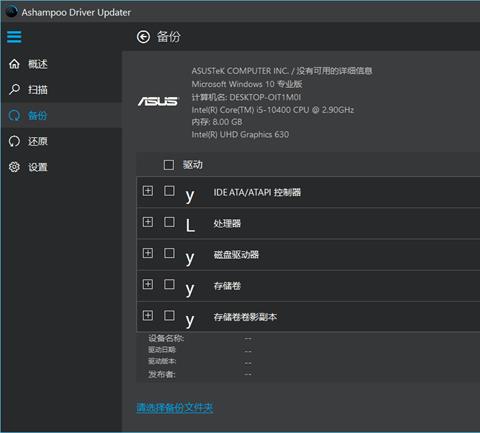The height and width of the screenshot is (433, 480).
Task: Click the 计算机名 DESKTOP-OIT1M0I text
Action: click(x=246, y=97)
